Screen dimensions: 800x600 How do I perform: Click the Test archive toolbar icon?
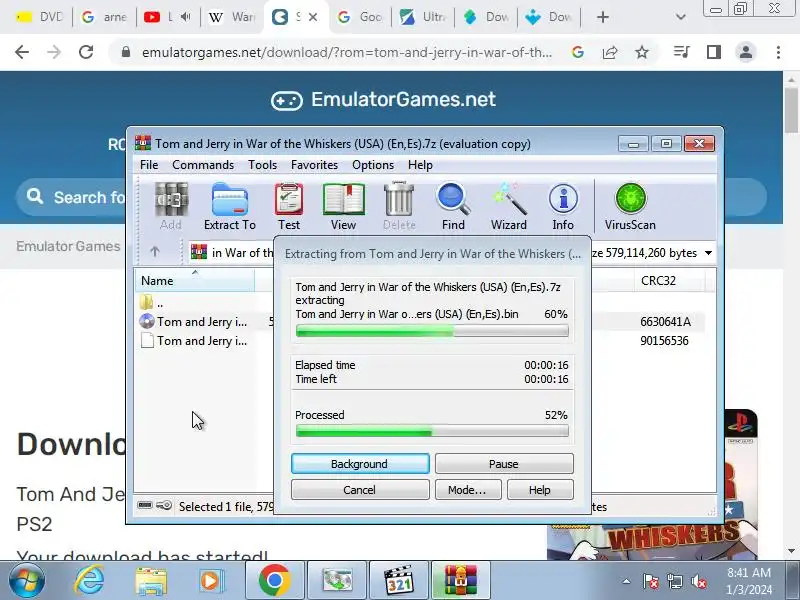289,207
